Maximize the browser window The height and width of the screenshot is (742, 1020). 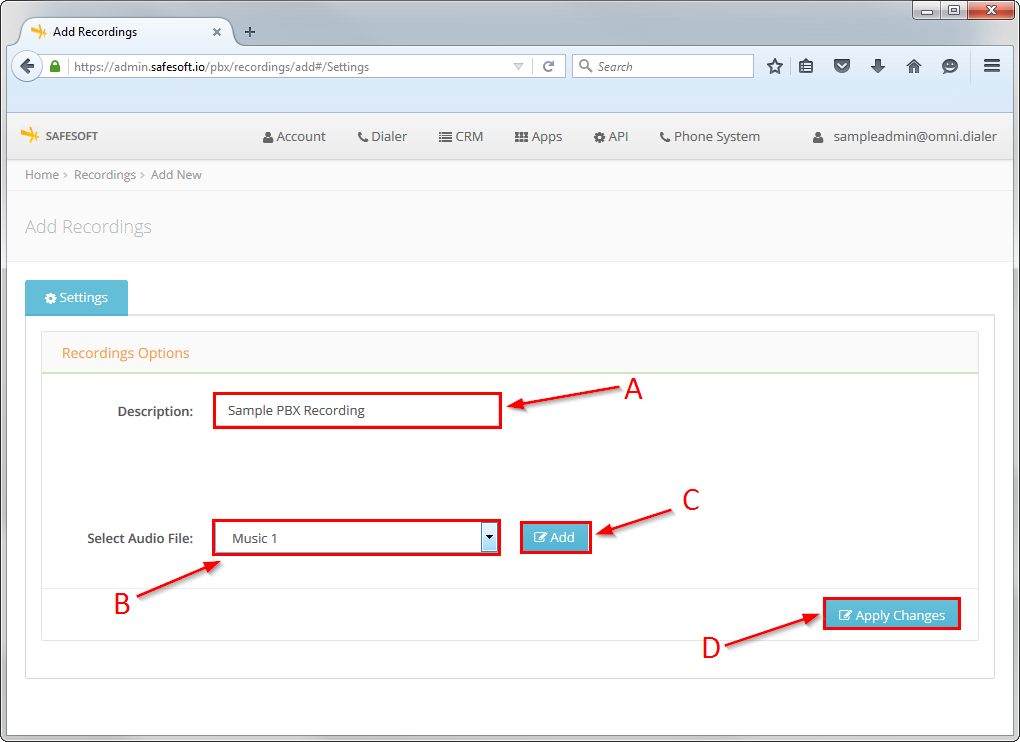tap(954, 10)
